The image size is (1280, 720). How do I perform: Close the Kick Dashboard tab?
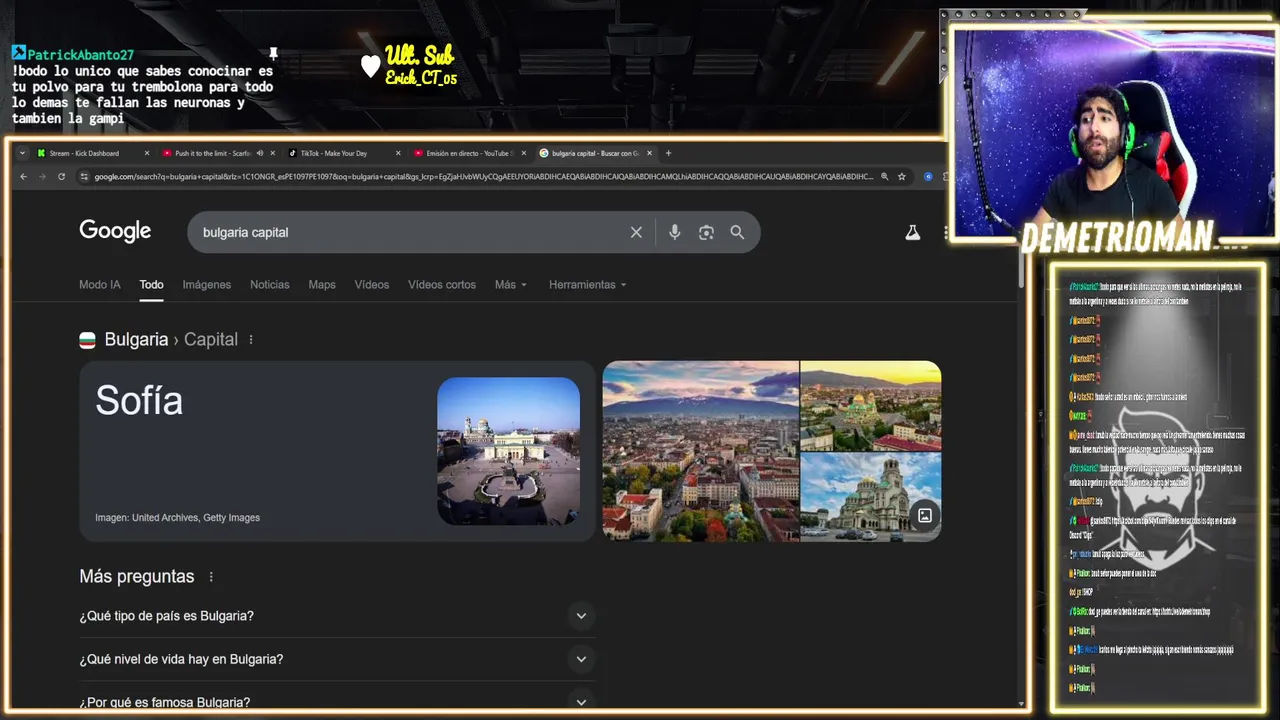[147, 153]
